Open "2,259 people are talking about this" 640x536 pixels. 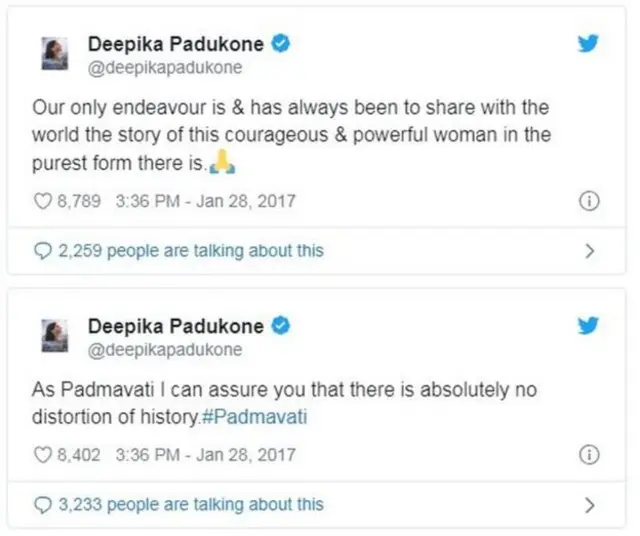[x=188, y=250]
